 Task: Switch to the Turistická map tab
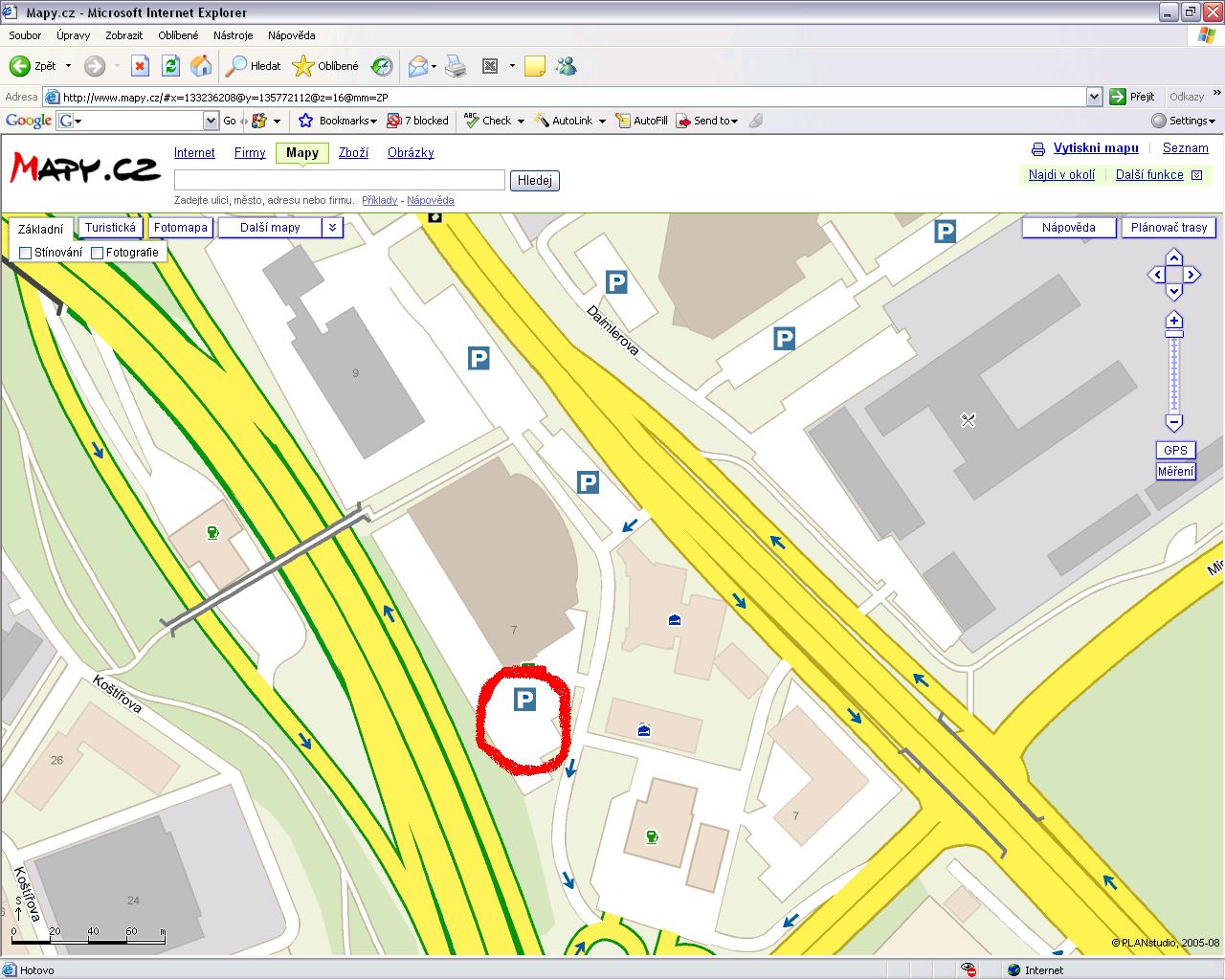coord(110,228)
